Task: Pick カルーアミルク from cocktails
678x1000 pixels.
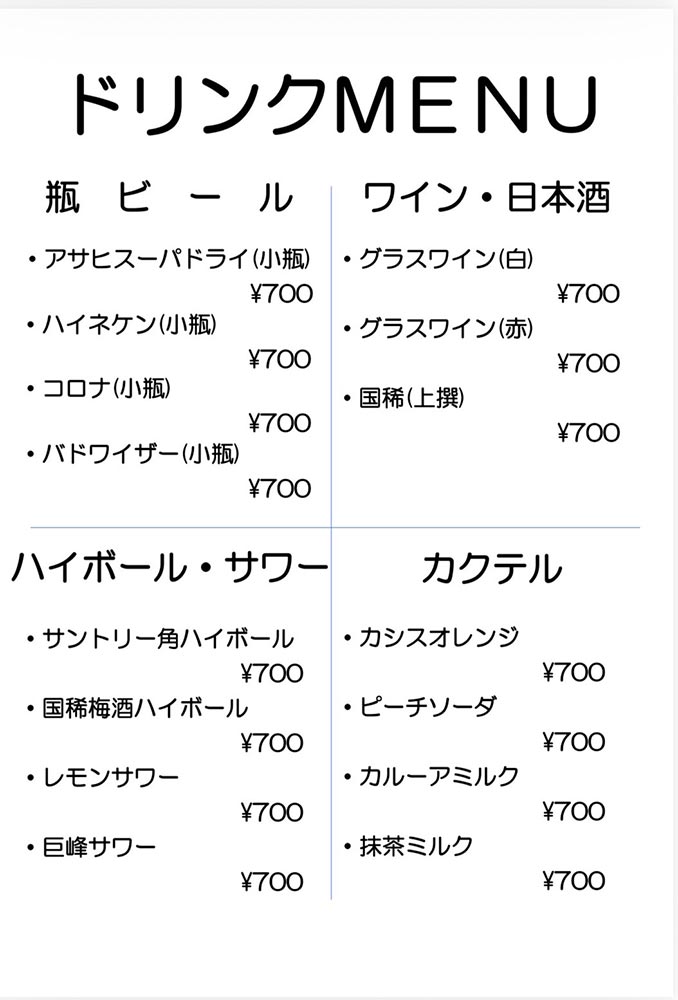Action: (439, 776)
